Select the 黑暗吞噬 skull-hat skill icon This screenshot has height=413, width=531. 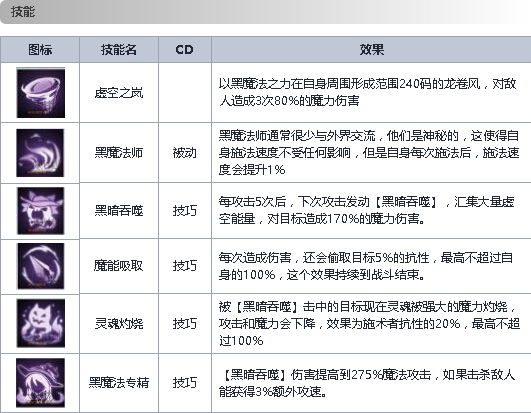[x=40, y=211]
